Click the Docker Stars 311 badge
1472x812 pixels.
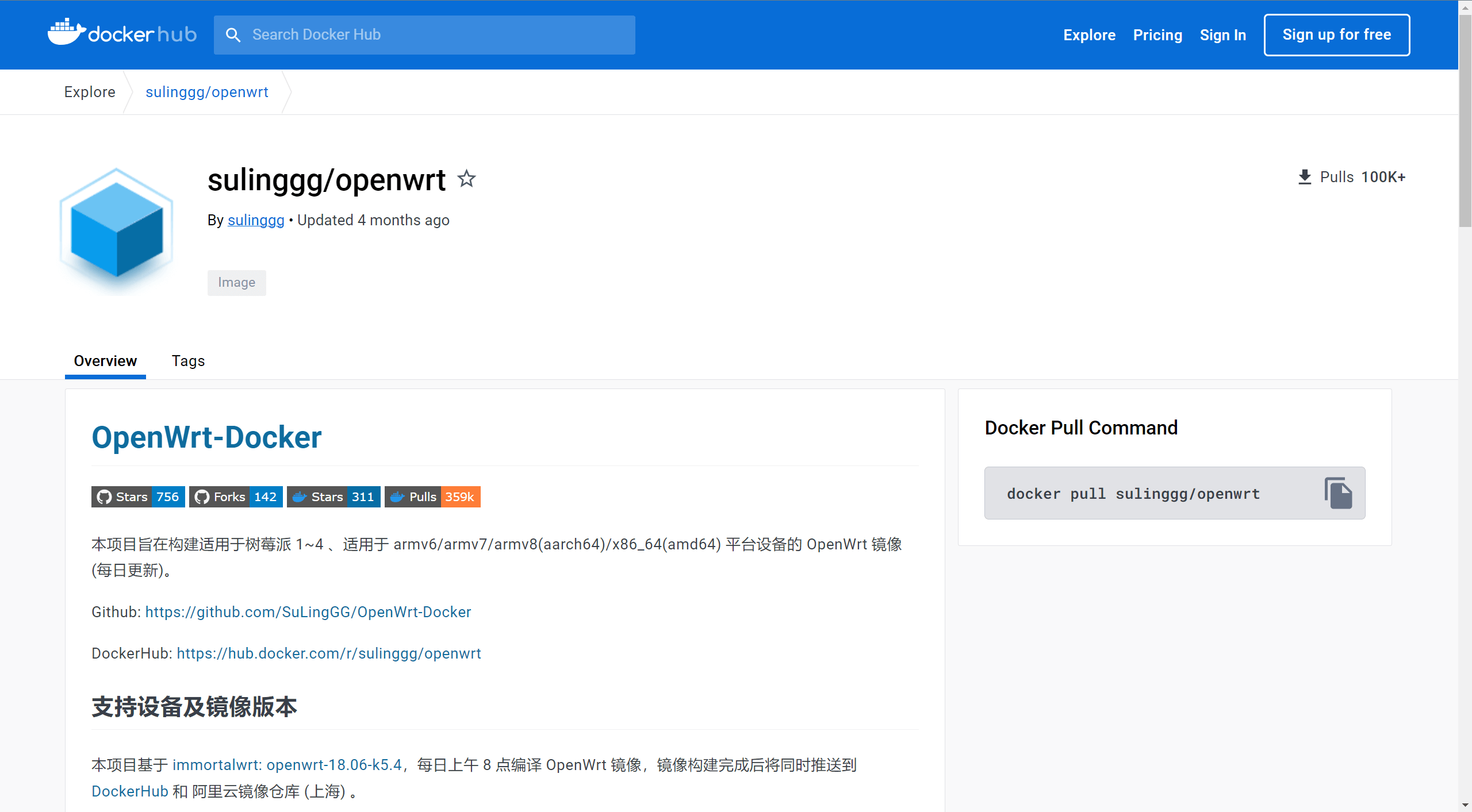click(333, 497)
